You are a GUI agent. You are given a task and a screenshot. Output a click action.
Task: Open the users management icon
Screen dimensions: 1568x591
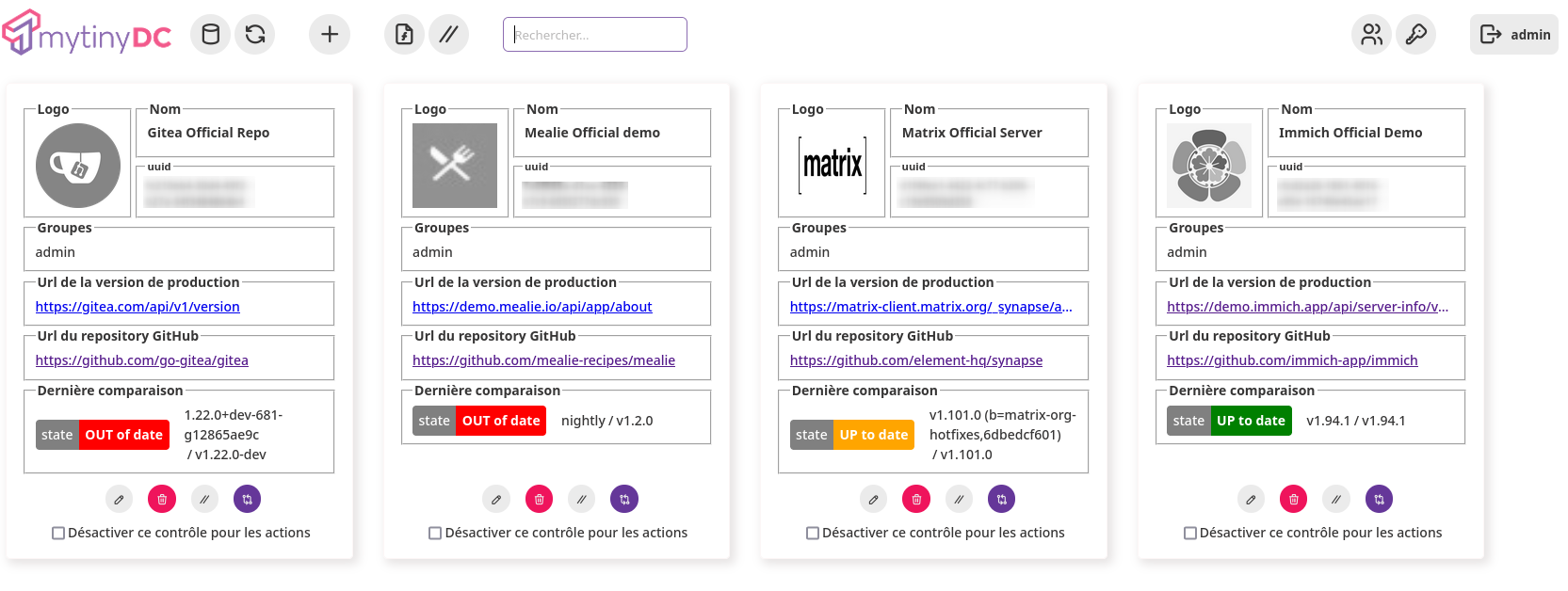[1372, 35]
